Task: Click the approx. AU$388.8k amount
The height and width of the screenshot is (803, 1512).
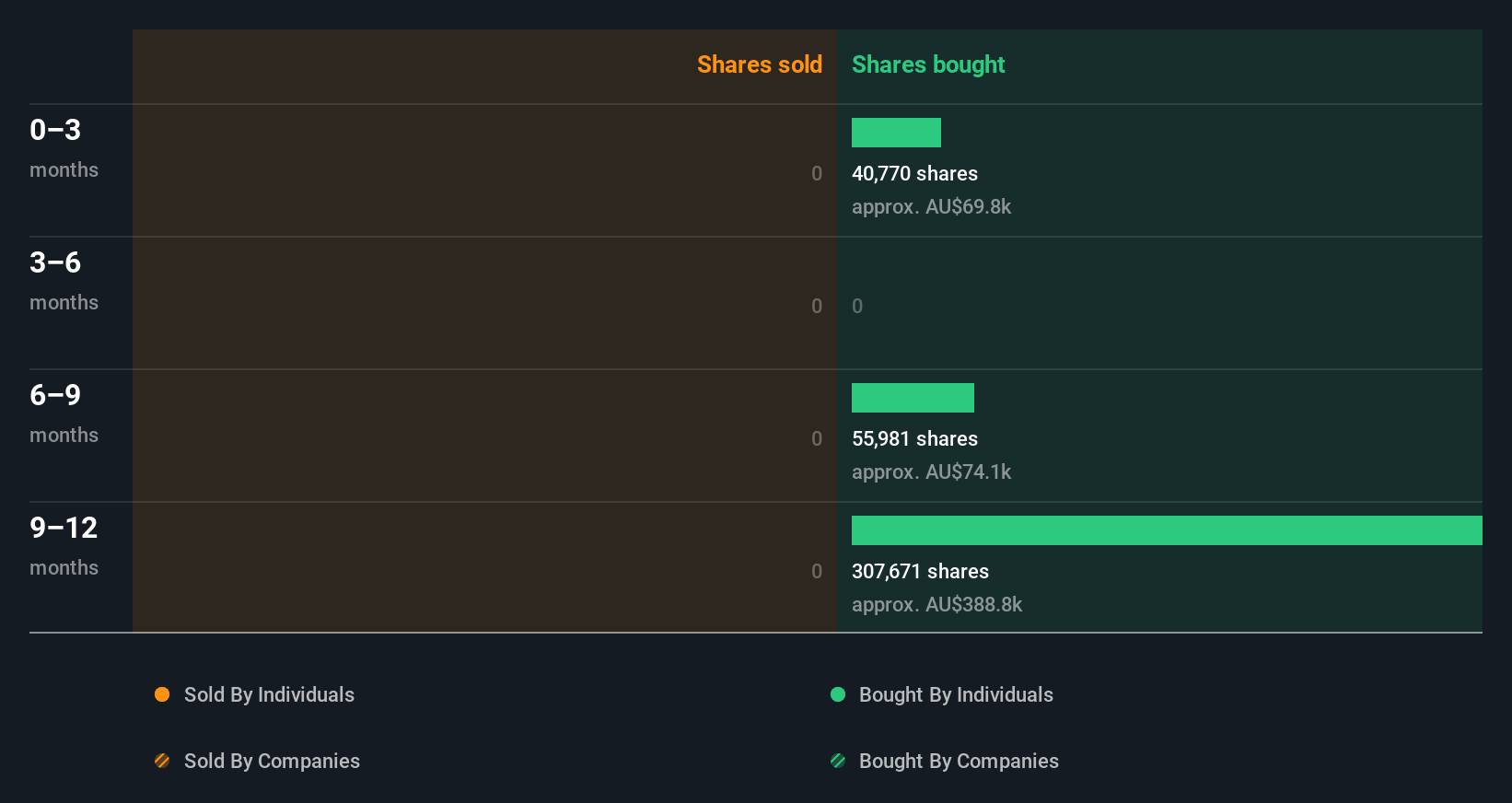Action: [936, 604]
